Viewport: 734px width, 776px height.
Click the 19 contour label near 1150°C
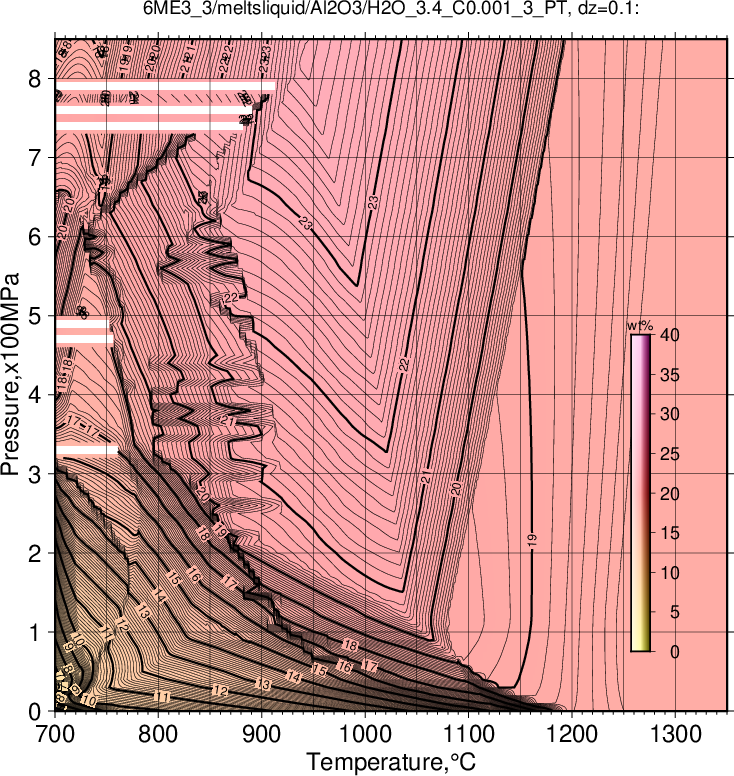coord(532,540)
